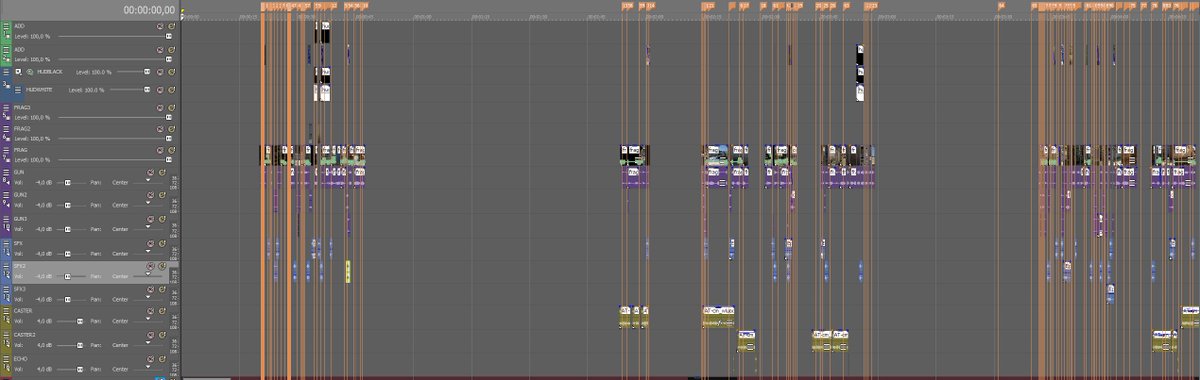Image resolution: width=1200 pixels, height=380 pixels.
Task: Click the HUDWHITE Level slider handle
Action: pyautogui.click(x=147, y=90)
